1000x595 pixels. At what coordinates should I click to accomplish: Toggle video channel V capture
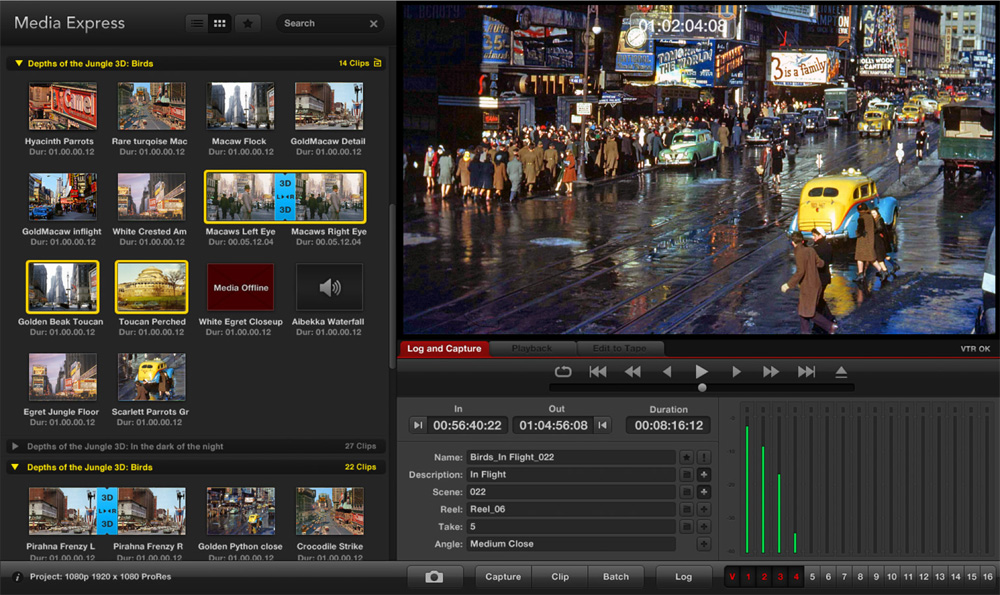[732, 577]
